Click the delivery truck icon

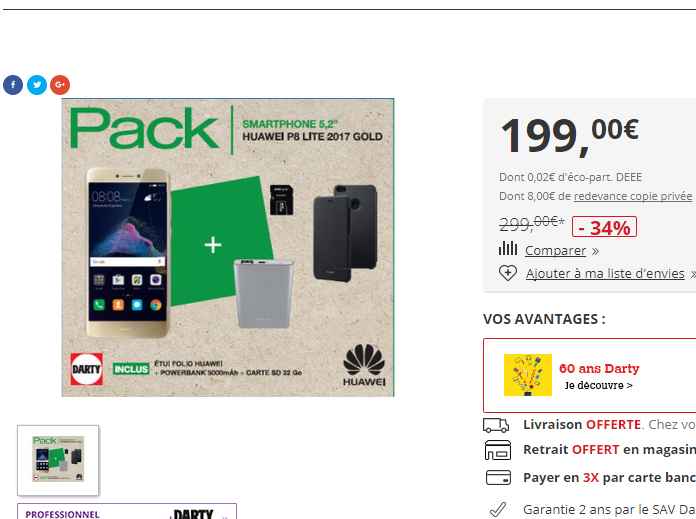(496, 425)
